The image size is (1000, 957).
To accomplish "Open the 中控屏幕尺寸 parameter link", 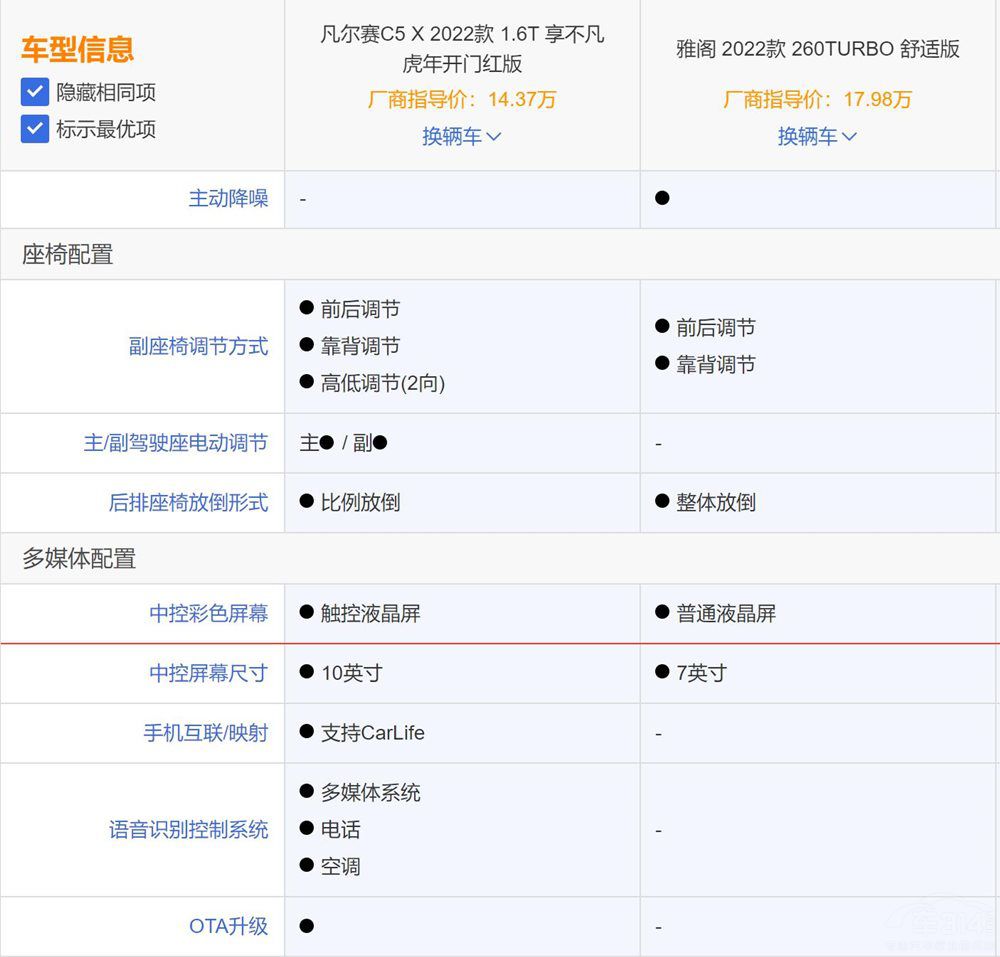I will click(x=208, y=673).
